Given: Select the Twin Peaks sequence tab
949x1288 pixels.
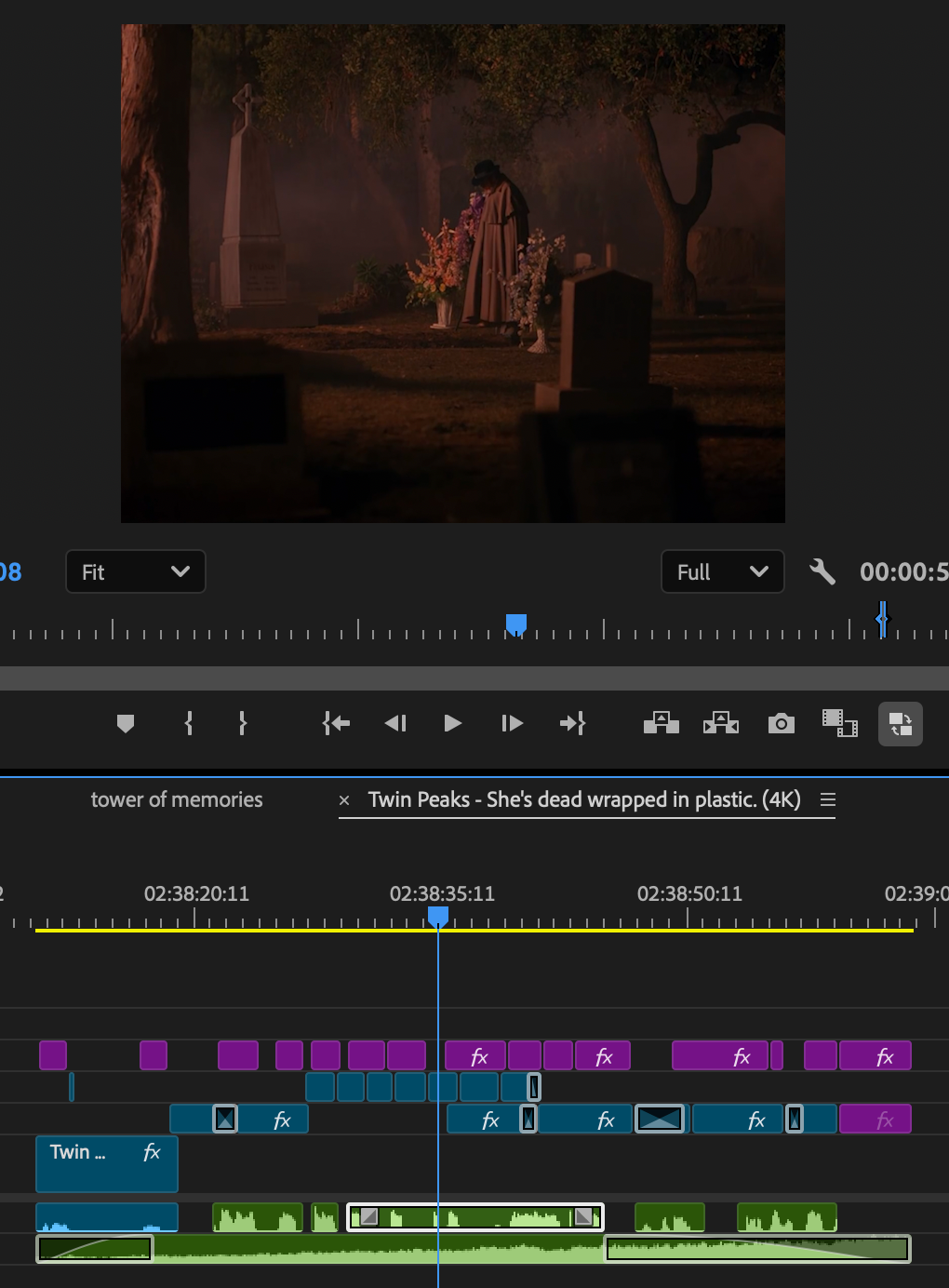Looking at the screenshot, I should point(584,799).
